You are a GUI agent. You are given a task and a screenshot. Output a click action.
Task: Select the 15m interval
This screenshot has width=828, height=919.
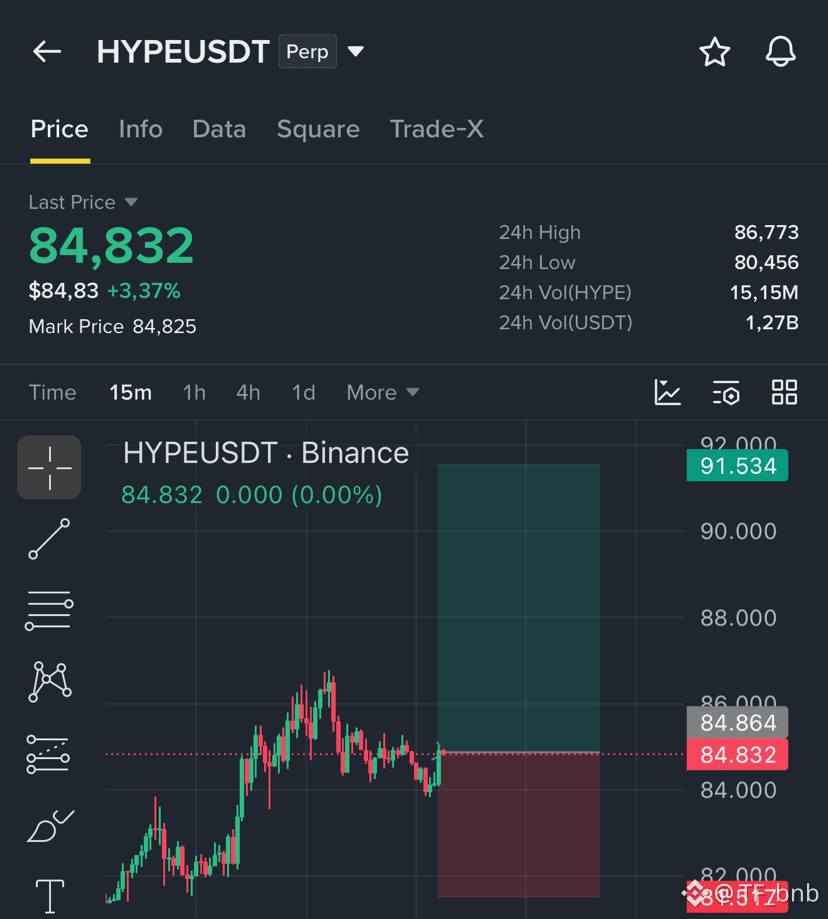tap(131, 392)
